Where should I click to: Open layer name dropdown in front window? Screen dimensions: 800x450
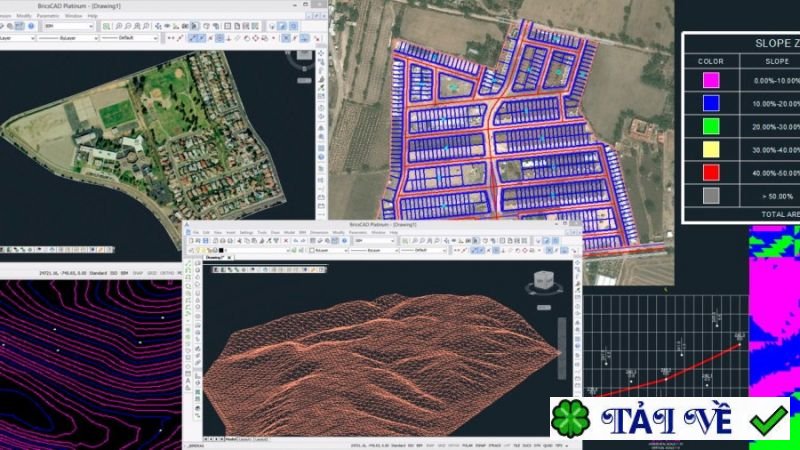click(x=257, y=251)
